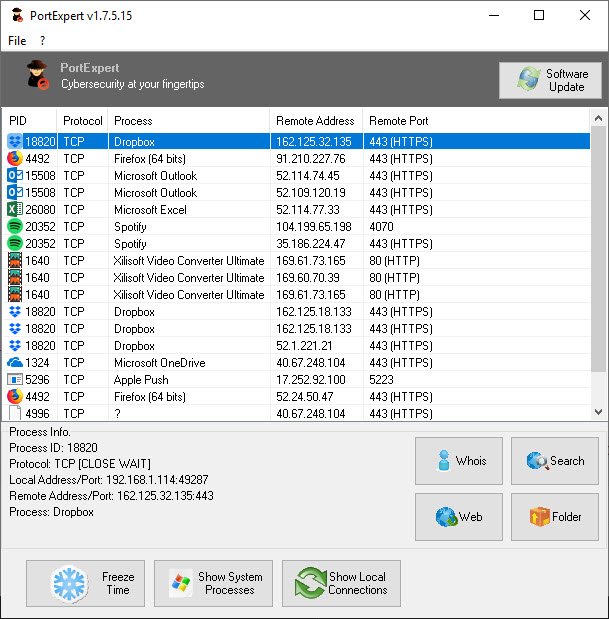Image resolution: width=609 pixels, height=619 pixels.
Task: Click the Remote Address/Port info line
Action: pyautogui.click(x=111, y=495)
